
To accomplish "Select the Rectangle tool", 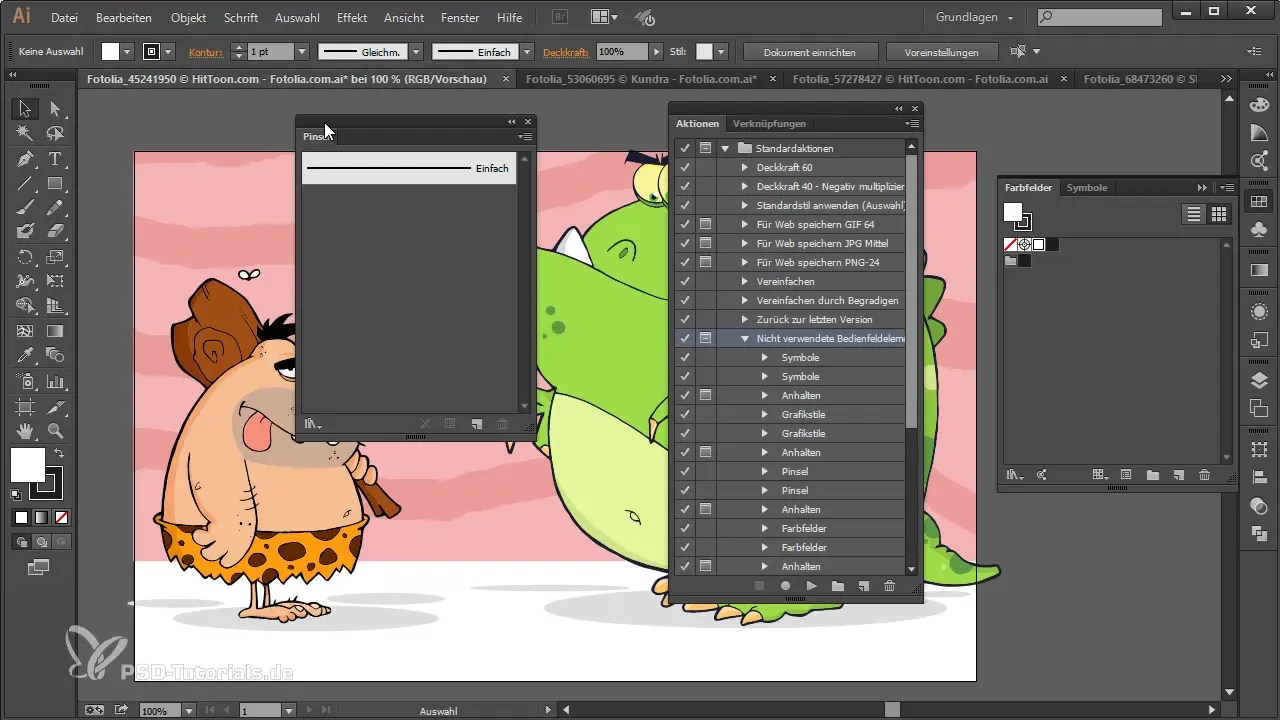I will 55,183.
